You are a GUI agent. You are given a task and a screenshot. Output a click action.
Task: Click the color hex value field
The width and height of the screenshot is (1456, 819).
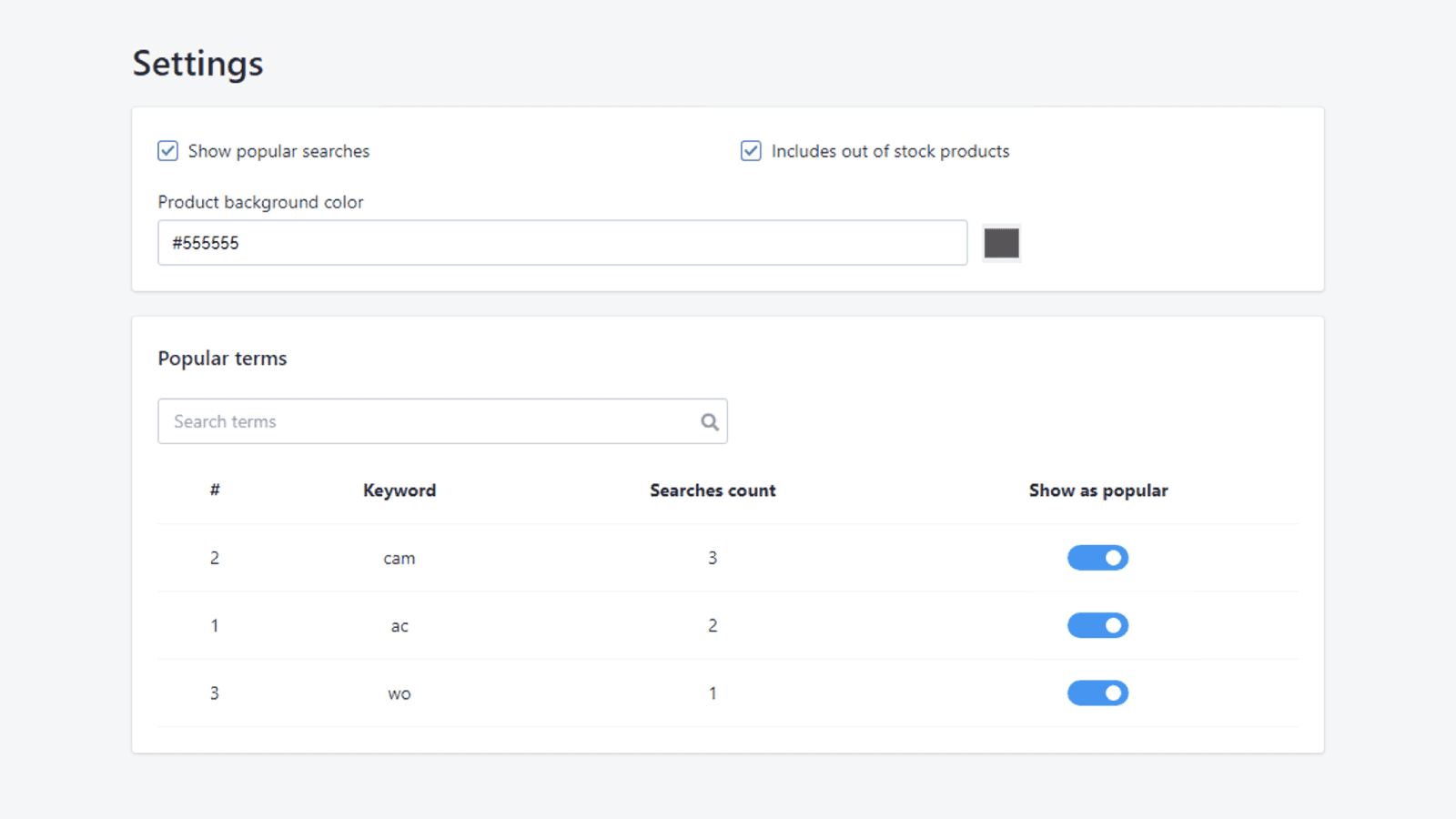tap(562, 243)
